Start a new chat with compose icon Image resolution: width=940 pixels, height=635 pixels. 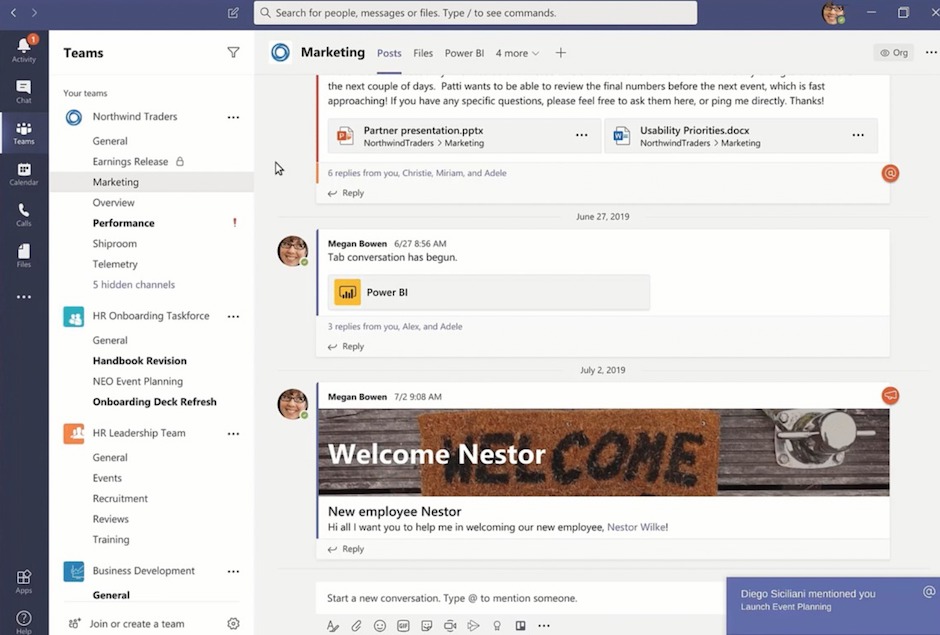233,13
